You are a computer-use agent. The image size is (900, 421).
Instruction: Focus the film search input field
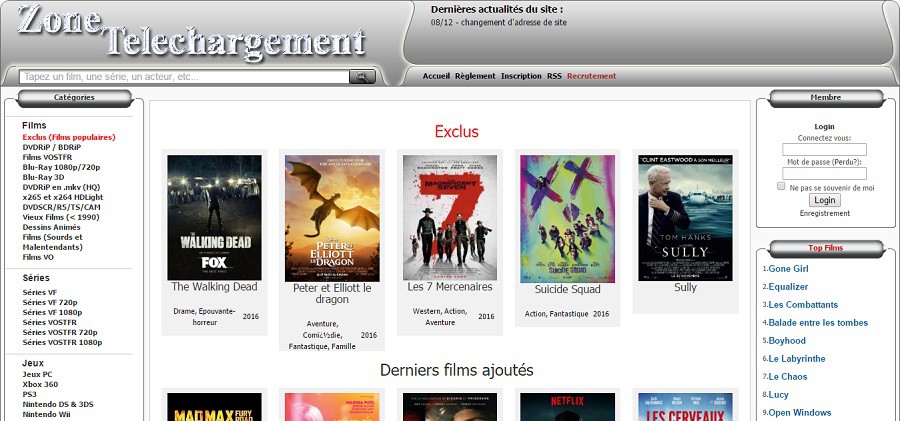[x=184, y=76]
